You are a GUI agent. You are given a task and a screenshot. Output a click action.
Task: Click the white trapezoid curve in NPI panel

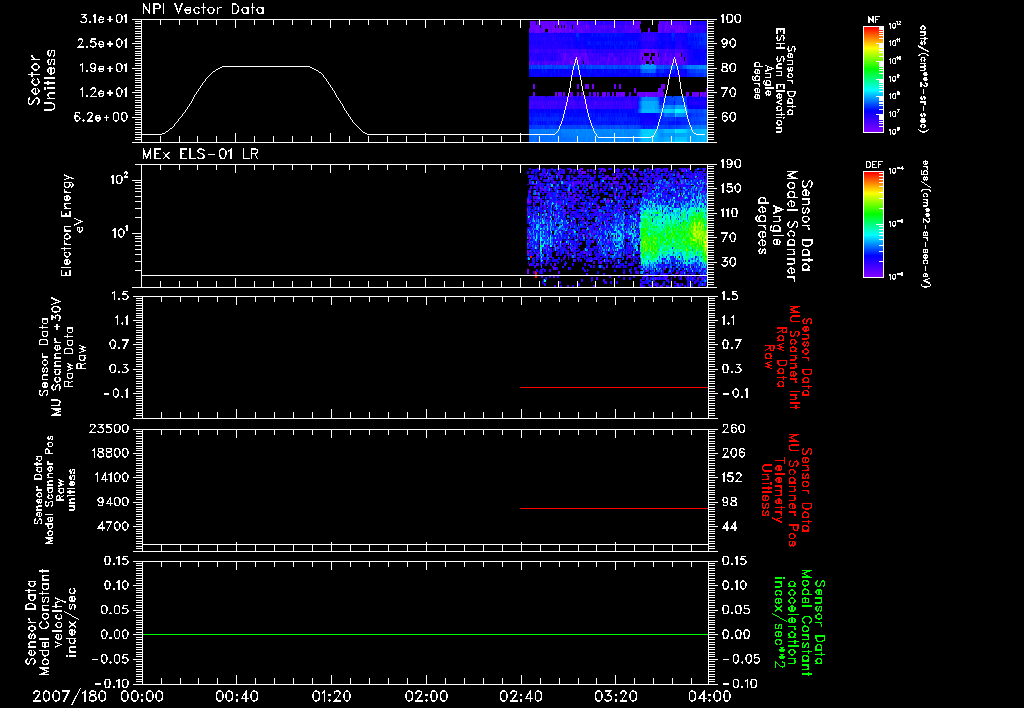(x=264, y=66)
